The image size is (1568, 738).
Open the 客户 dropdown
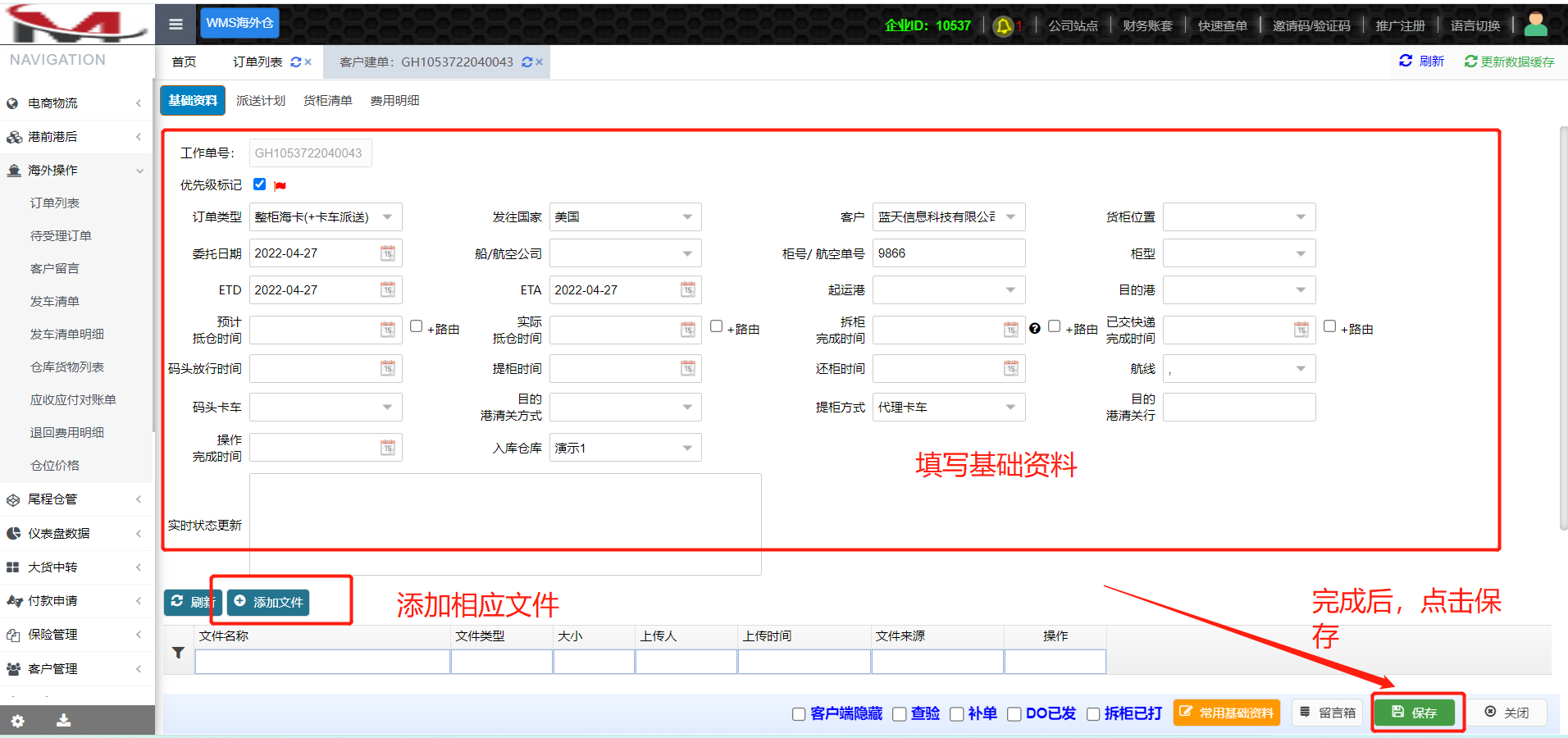point(949,217)
